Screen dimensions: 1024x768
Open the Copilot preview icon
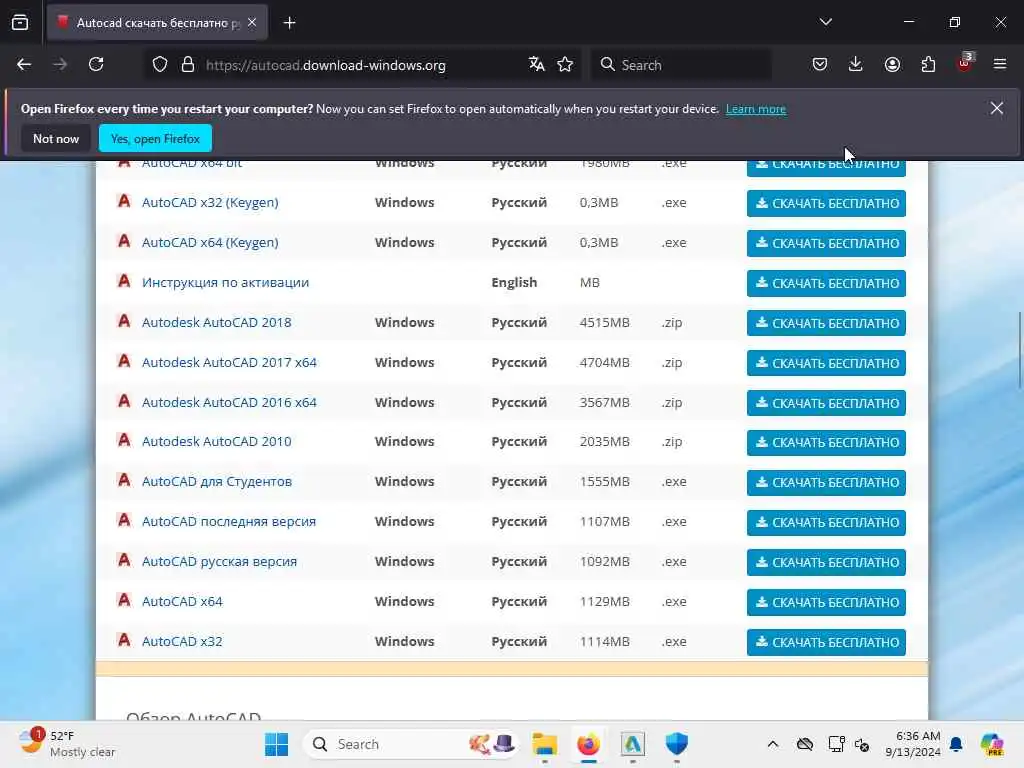tap(992, 744)
